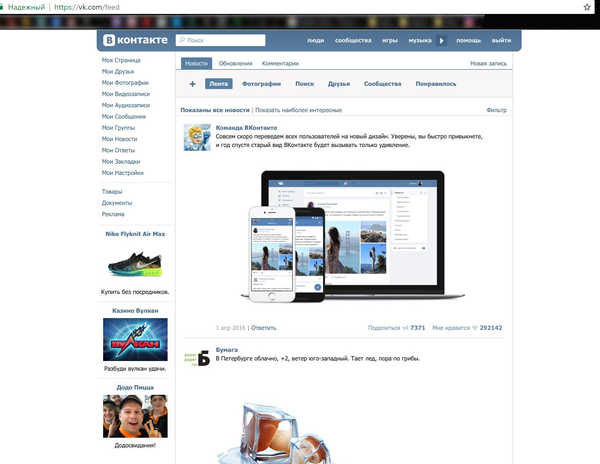This screenshot has width=600, height=464.
Task: Log out via the выйти link
Action: pos(501,40)
